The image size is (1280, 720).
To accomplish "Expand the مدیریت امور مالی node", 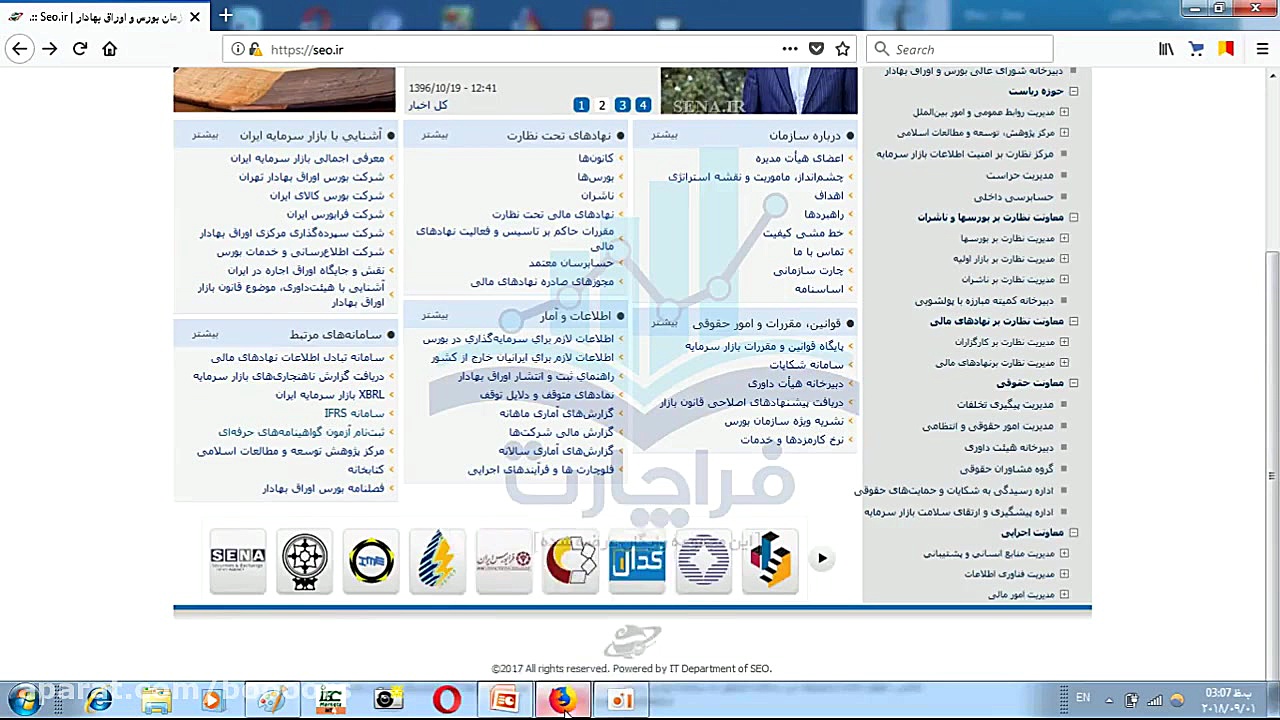I will tap(1064, 595).
